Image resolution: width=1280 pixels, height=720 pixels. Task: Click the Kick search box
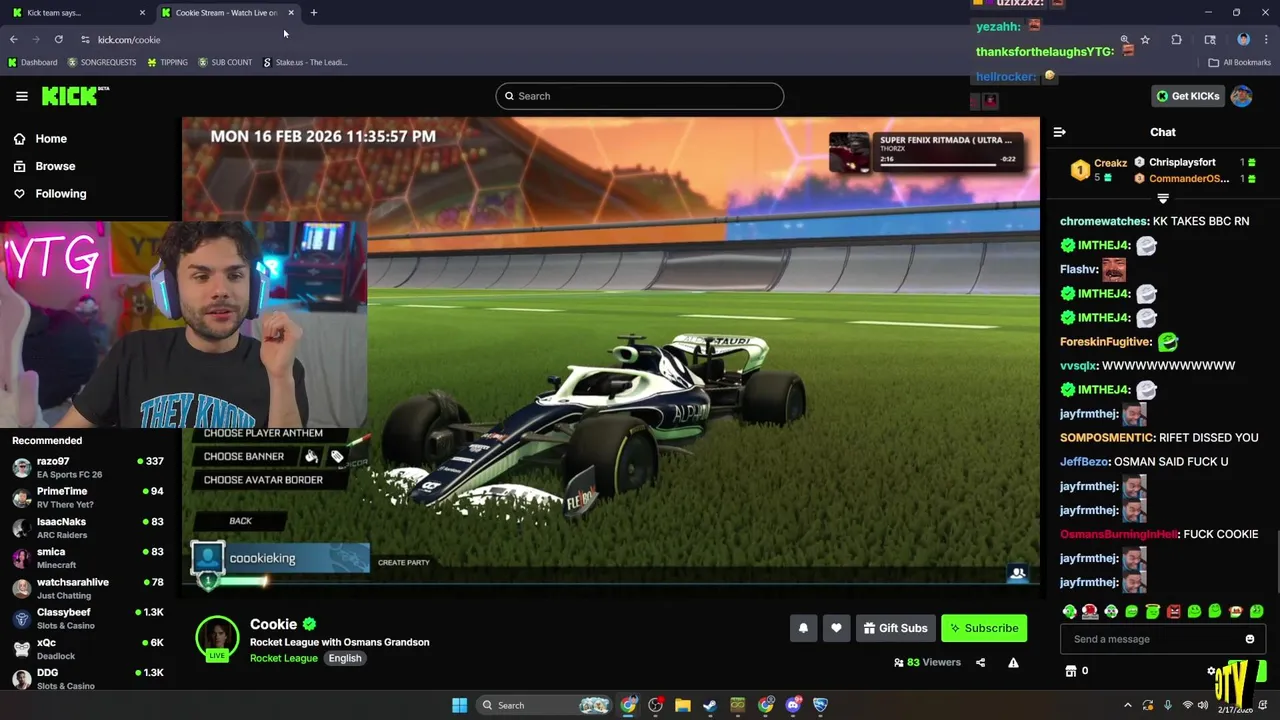(x=640, y=96)
